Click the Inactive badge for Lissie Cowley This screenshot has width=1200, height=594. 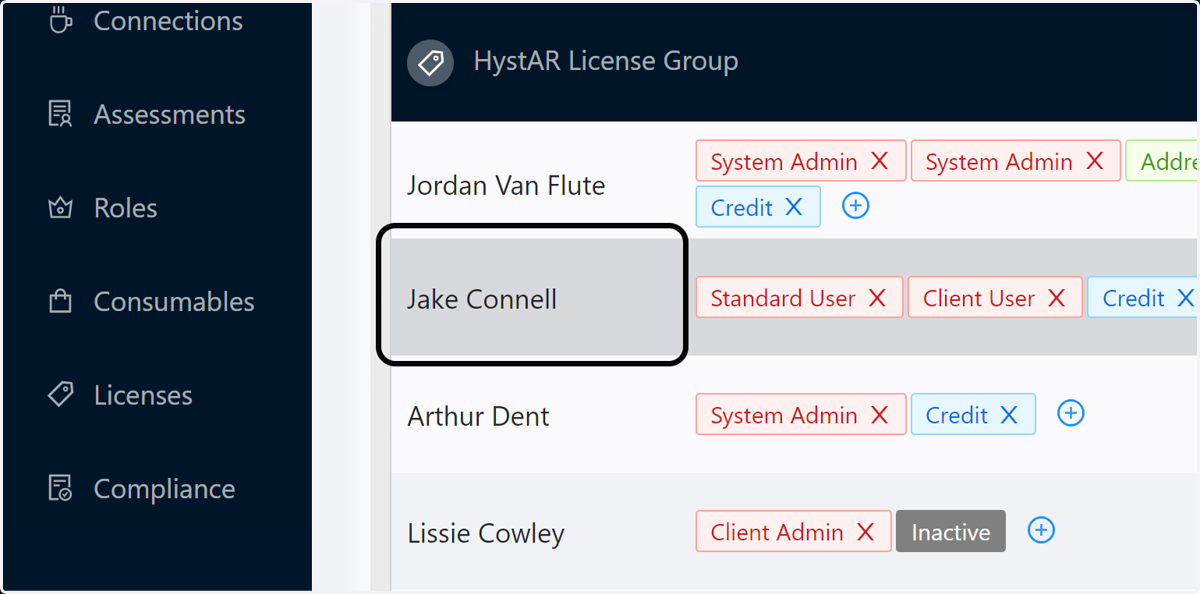click(951, 532)
